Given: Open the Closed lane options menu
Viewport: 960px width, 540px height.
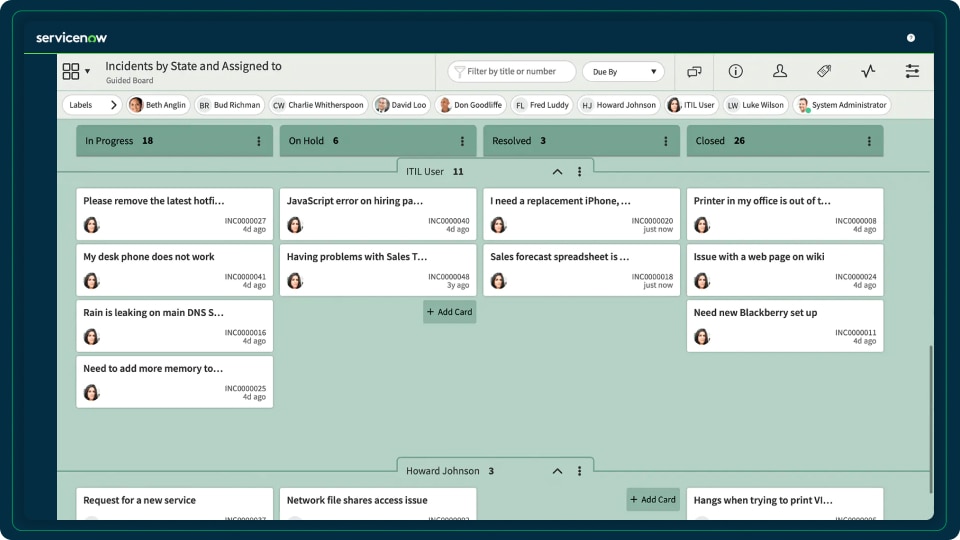Looking at the screenshot, I should point(869,142).
